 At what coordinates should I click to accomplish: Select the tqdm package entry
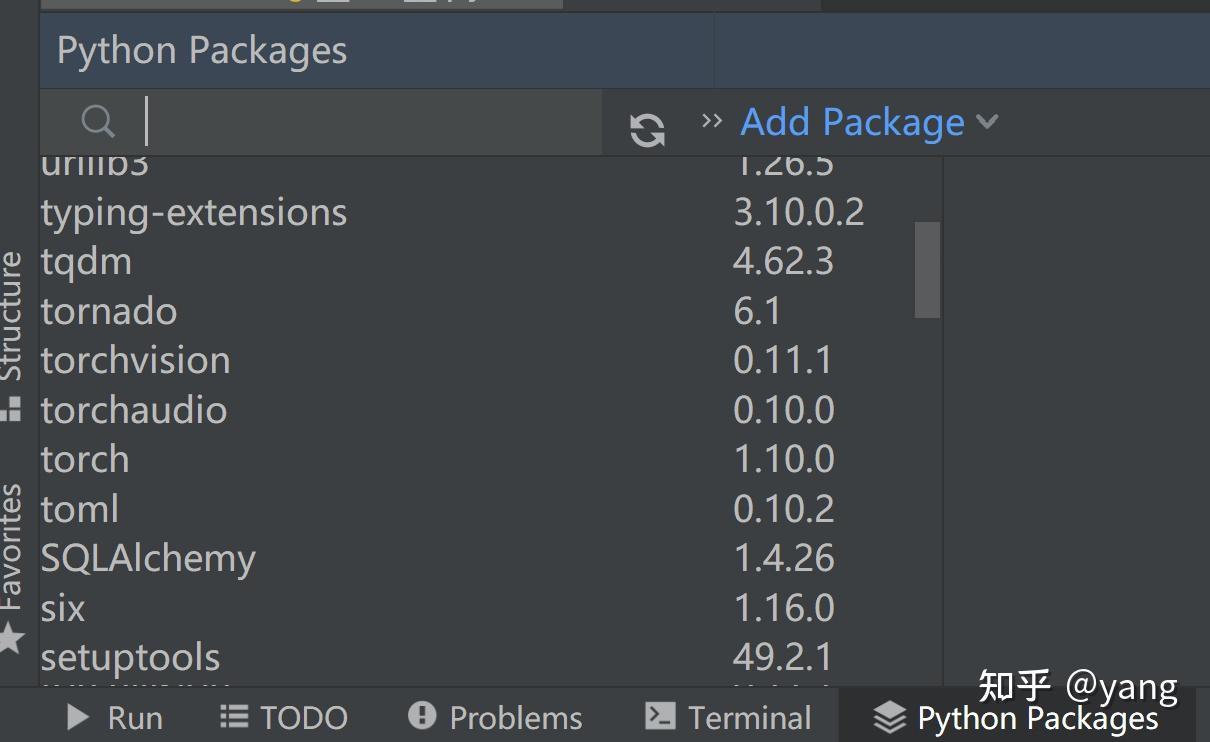click(86, 262)
